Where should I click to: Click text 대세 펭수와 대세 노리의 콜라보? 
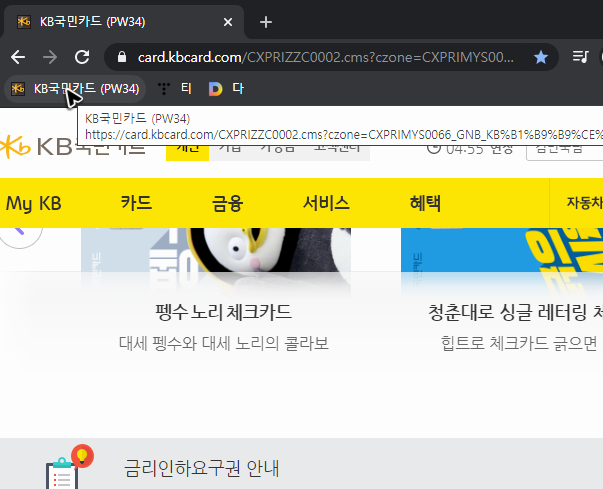click(223, 343)
